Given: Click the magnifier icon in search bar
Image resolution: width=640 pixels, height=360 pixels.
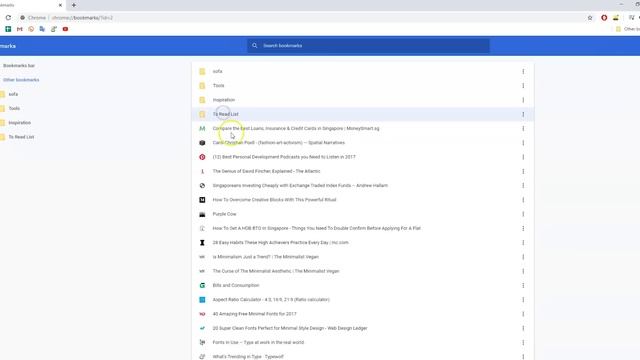Looking at the screenshot, I should 255,46.
